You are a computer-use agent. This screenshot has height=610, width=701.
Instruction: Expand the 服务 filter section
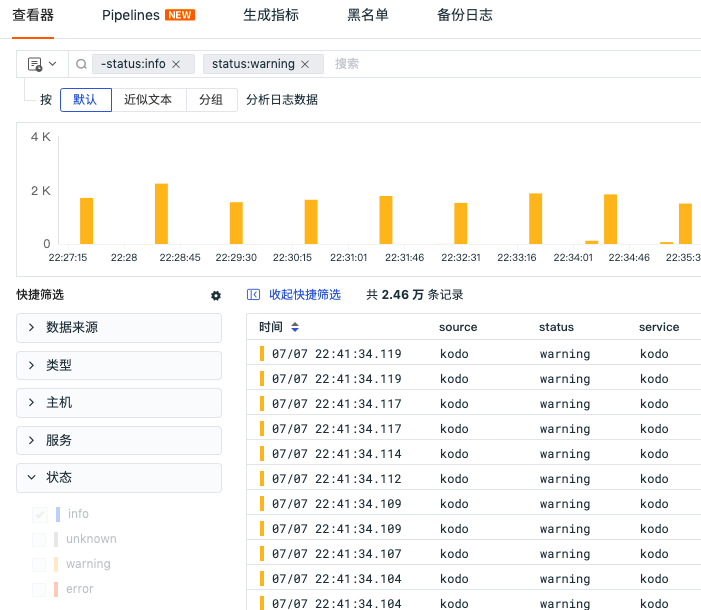[x=119, y=441]
